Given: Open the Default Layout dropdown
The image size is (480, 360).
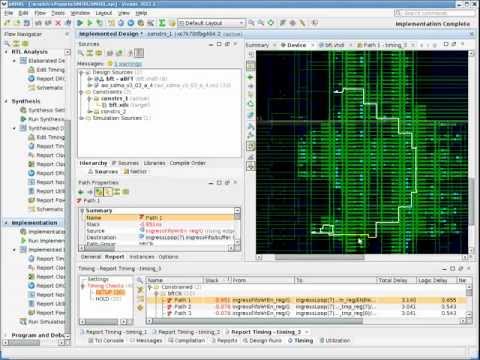Looking at the screenshot, I should [x=211, y=23].
